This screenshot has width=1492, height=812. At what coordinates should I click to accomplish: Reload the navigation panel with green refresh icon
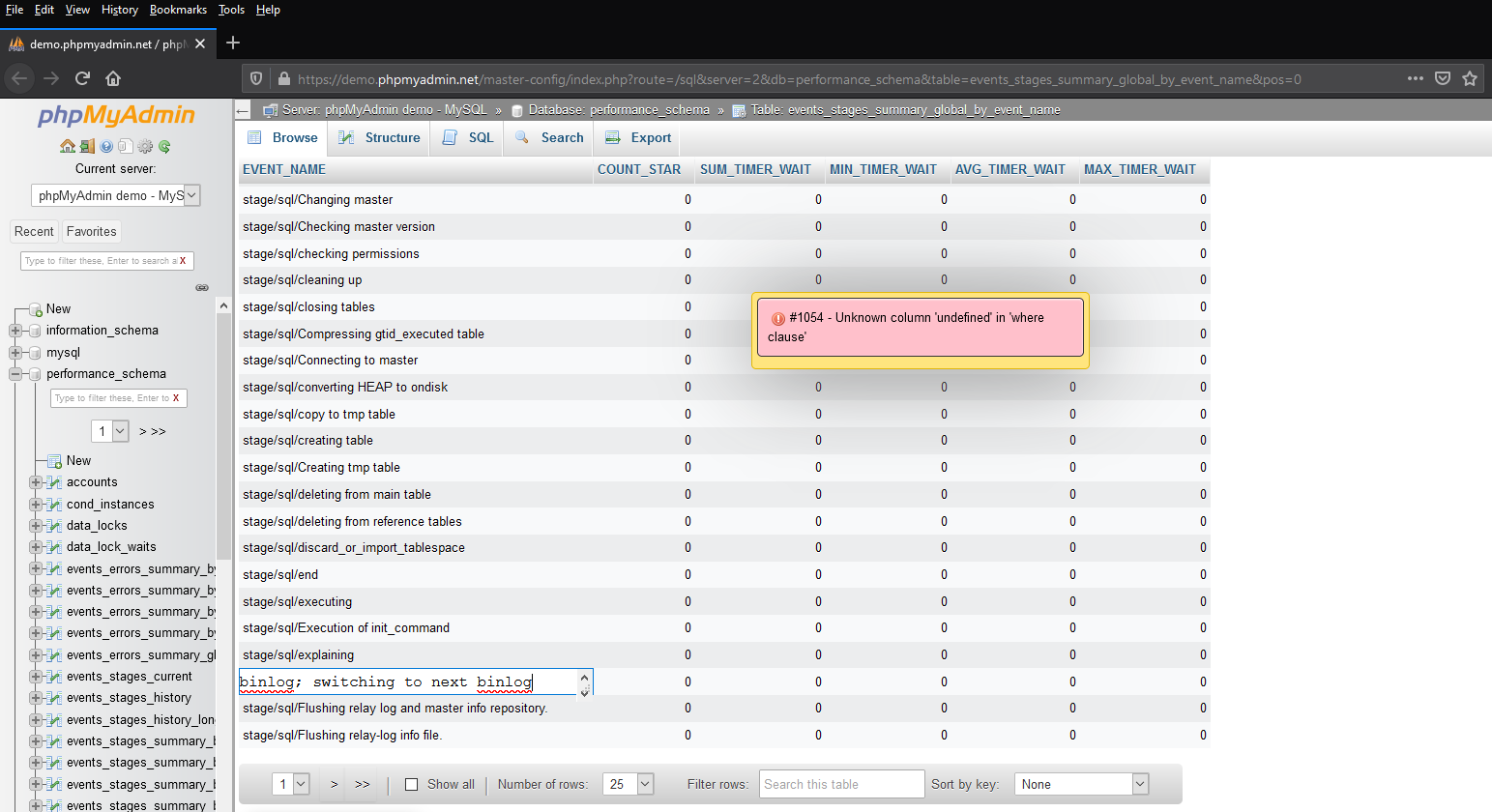tap(163, 146)
